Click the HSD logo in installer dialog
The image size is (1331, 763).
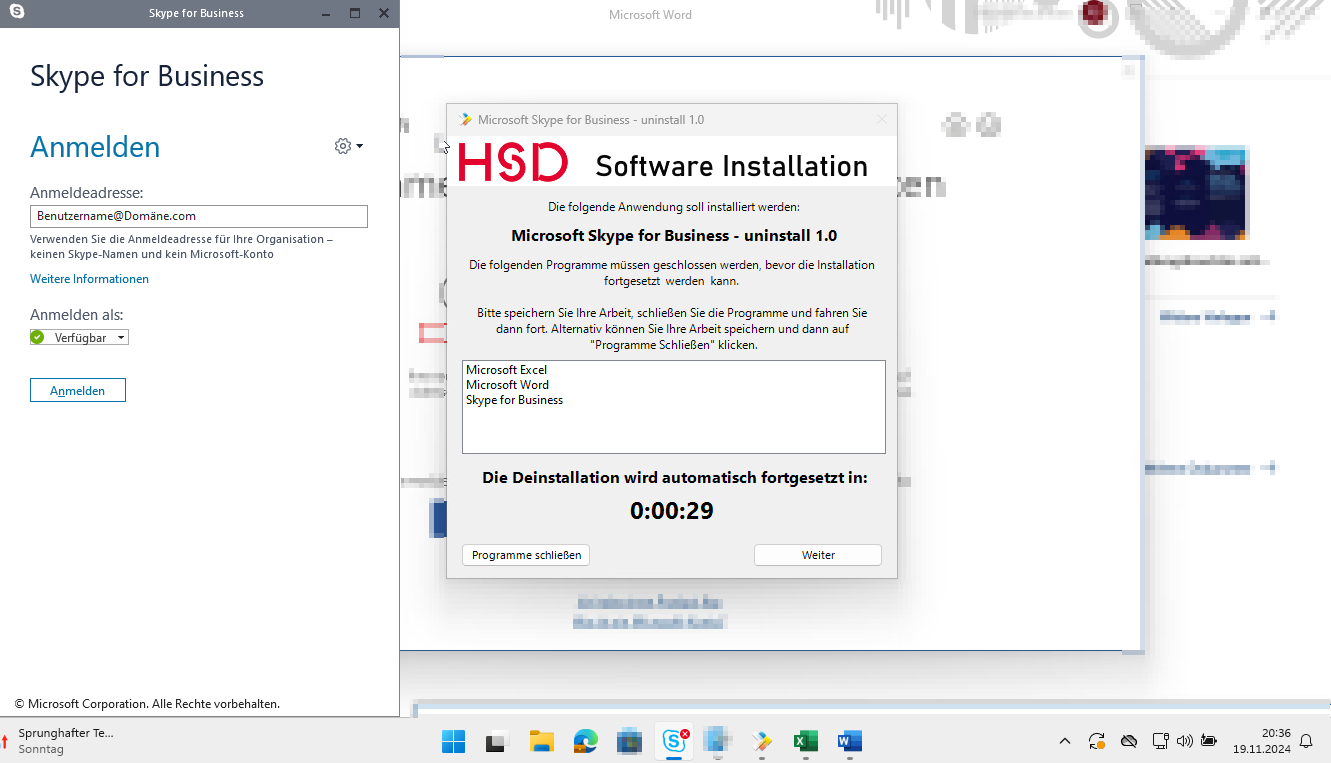pos(513,162)
